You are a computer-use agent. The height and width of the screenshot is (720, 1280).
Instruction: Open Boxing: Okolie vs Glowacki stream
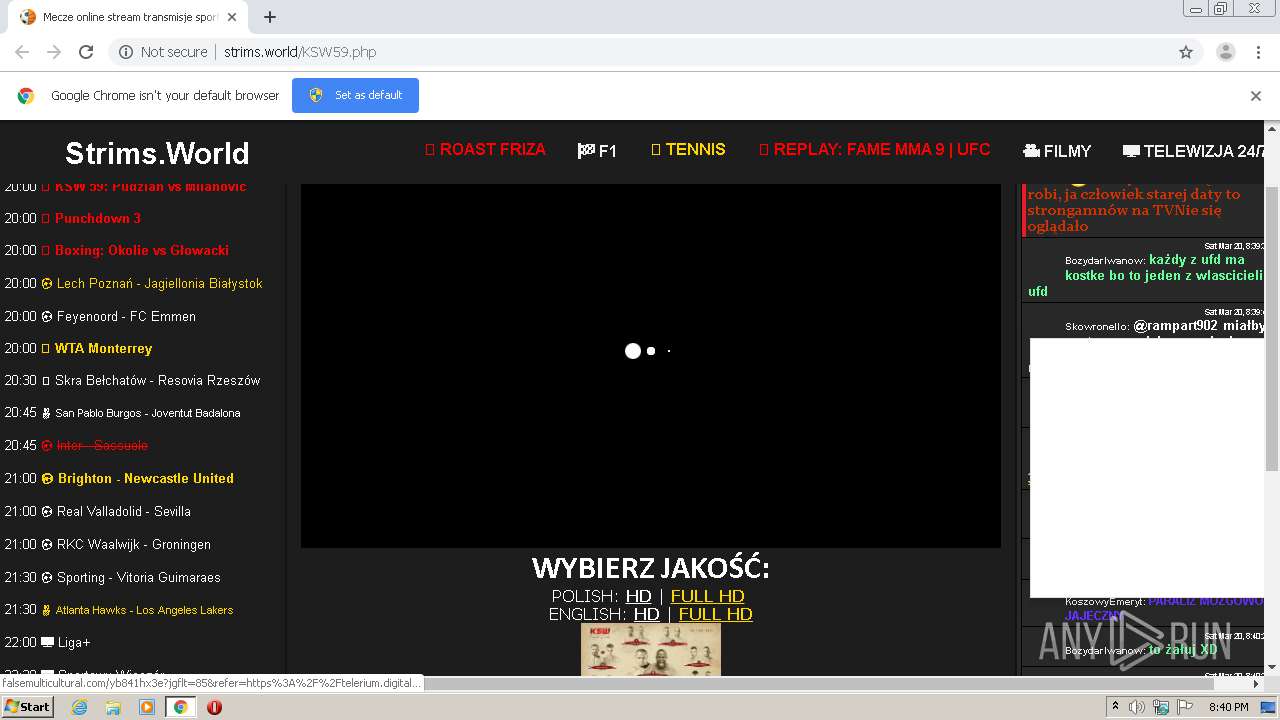141,250
